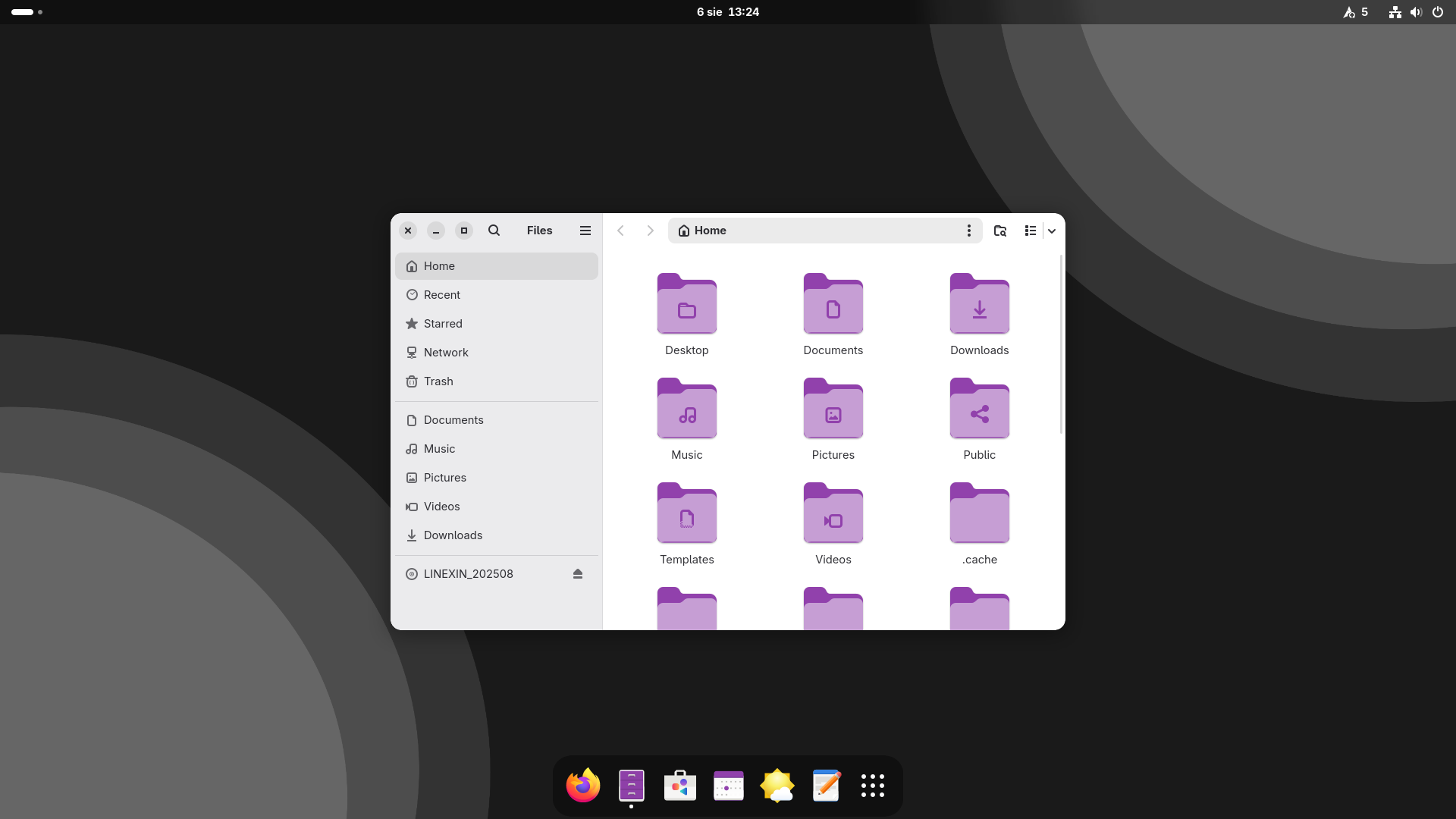Select the Templates folder icon
The height and width of the screenshot is (819, 1456).
[x=686, y=513]
